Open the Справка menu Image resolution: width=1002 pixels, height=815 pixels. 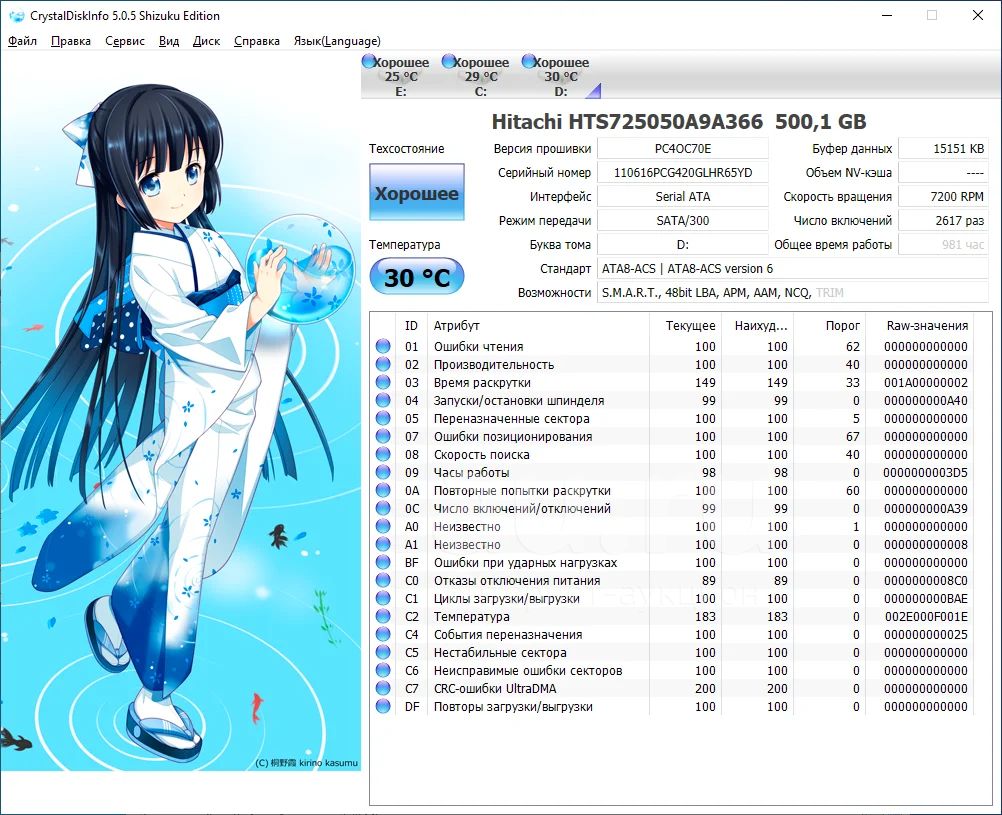pos(257,41)
